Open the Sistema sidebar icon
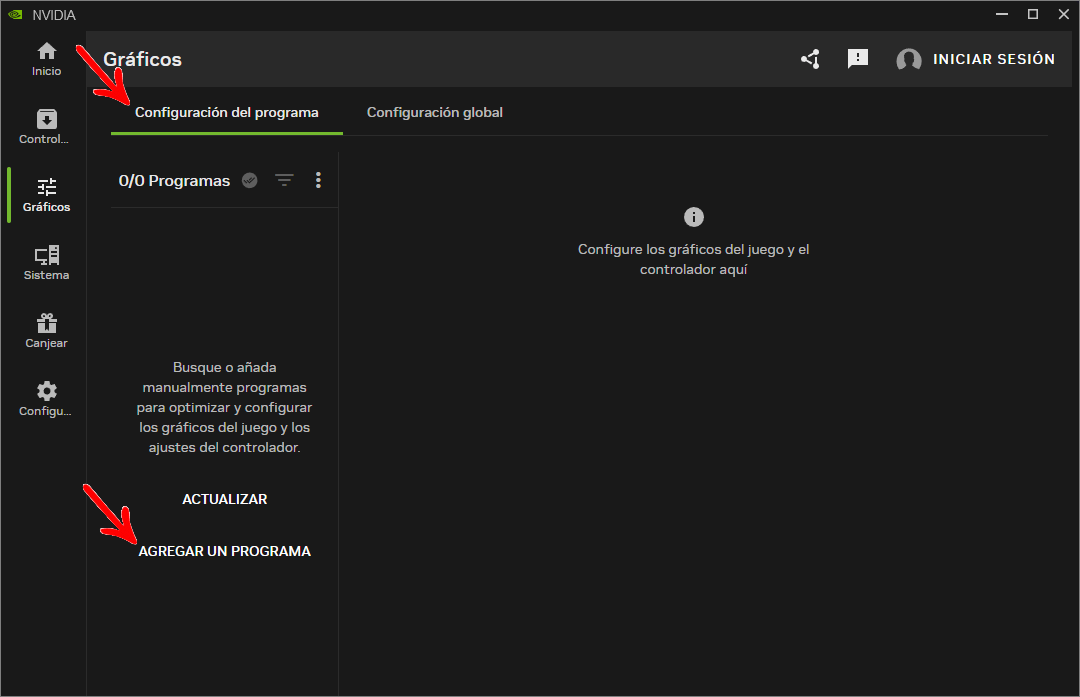This screenshot has width=1080, height=697. point(47,255)
